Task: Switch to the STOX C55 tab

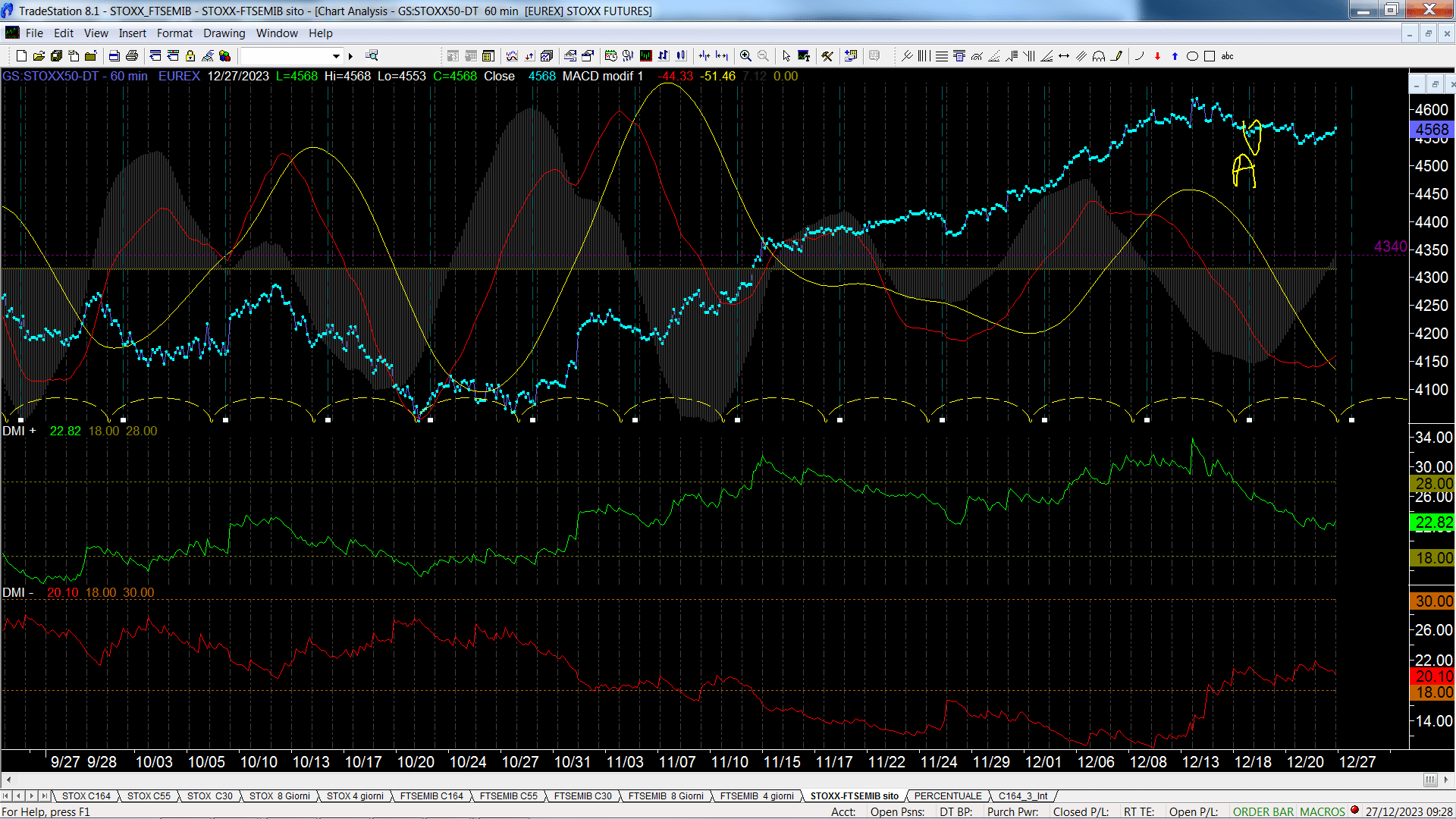Action: tap(149, 796)
